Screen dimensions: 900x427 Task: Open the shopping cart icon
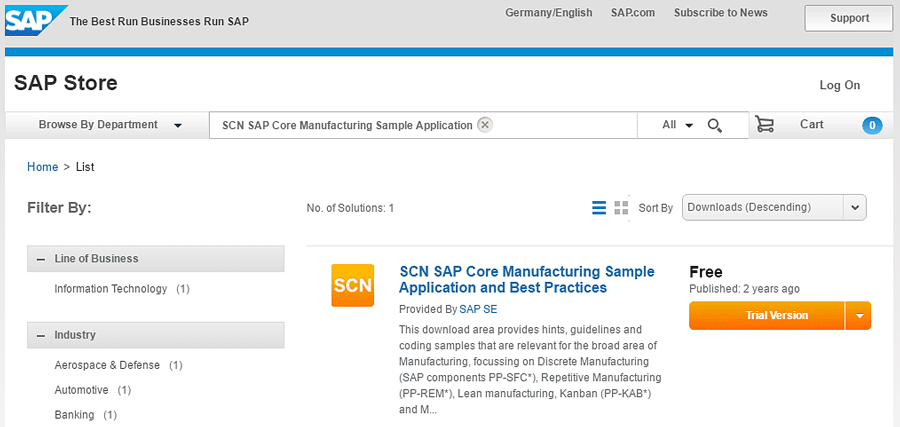[x=765, y=125]
